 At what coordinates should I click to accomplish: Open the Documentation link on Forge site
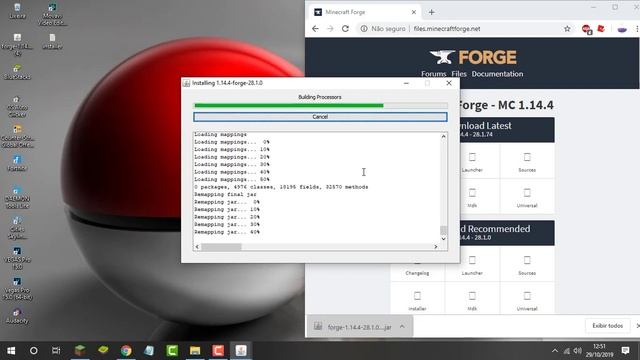497,74
